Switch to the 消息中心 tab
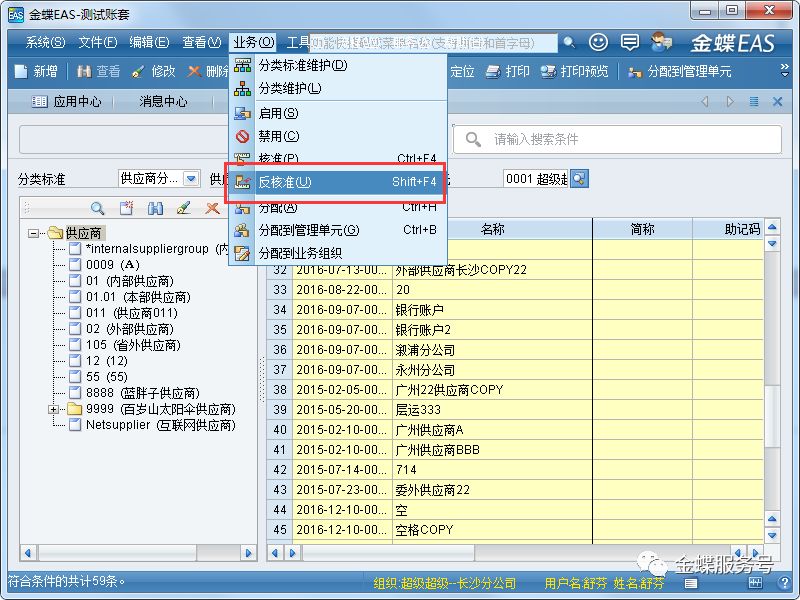The image size is (800, 600). tap(162, 102)
